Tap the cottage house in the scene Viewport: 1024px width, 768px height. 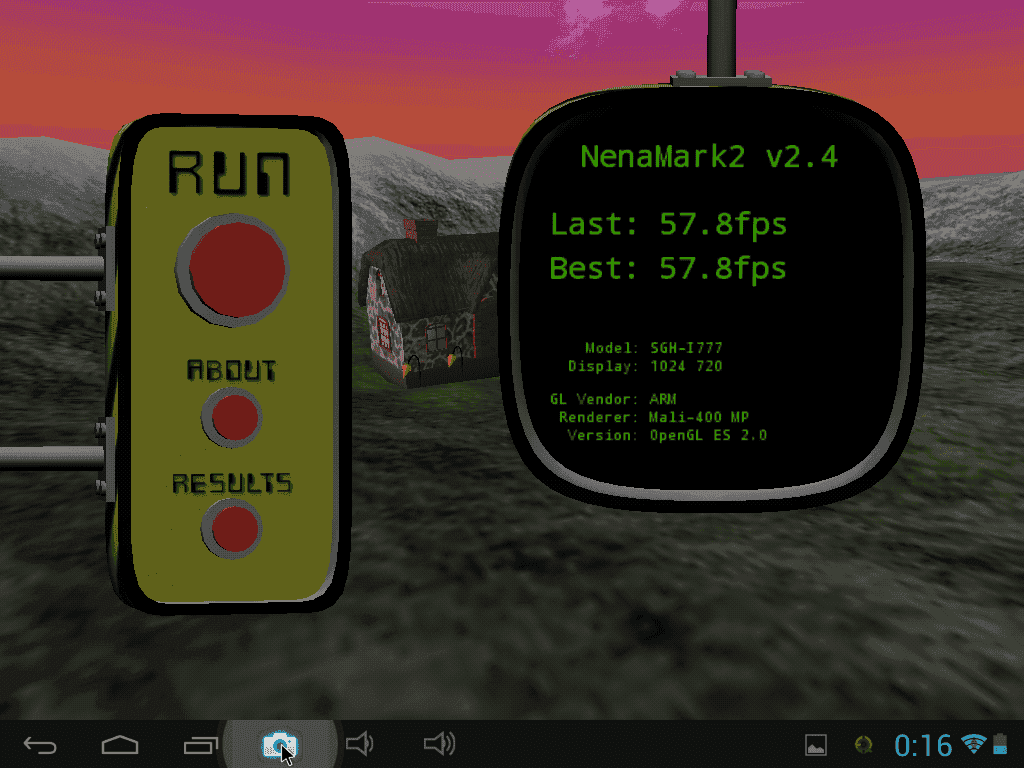(428, 306)
